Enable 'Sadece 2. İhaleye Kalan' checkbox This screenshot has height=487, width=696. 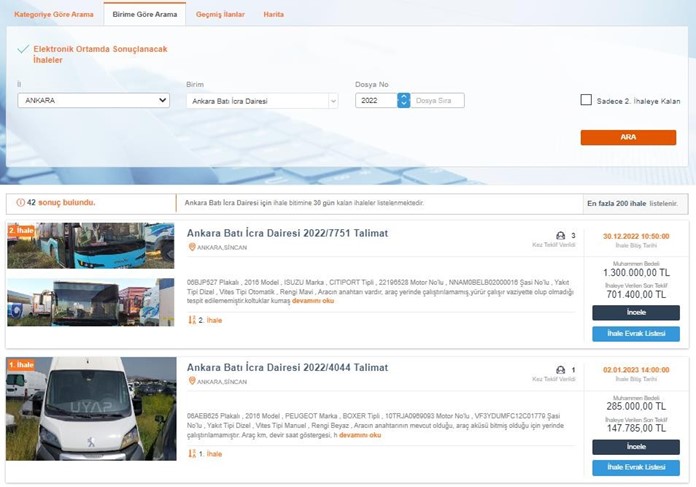coord(586,100)
